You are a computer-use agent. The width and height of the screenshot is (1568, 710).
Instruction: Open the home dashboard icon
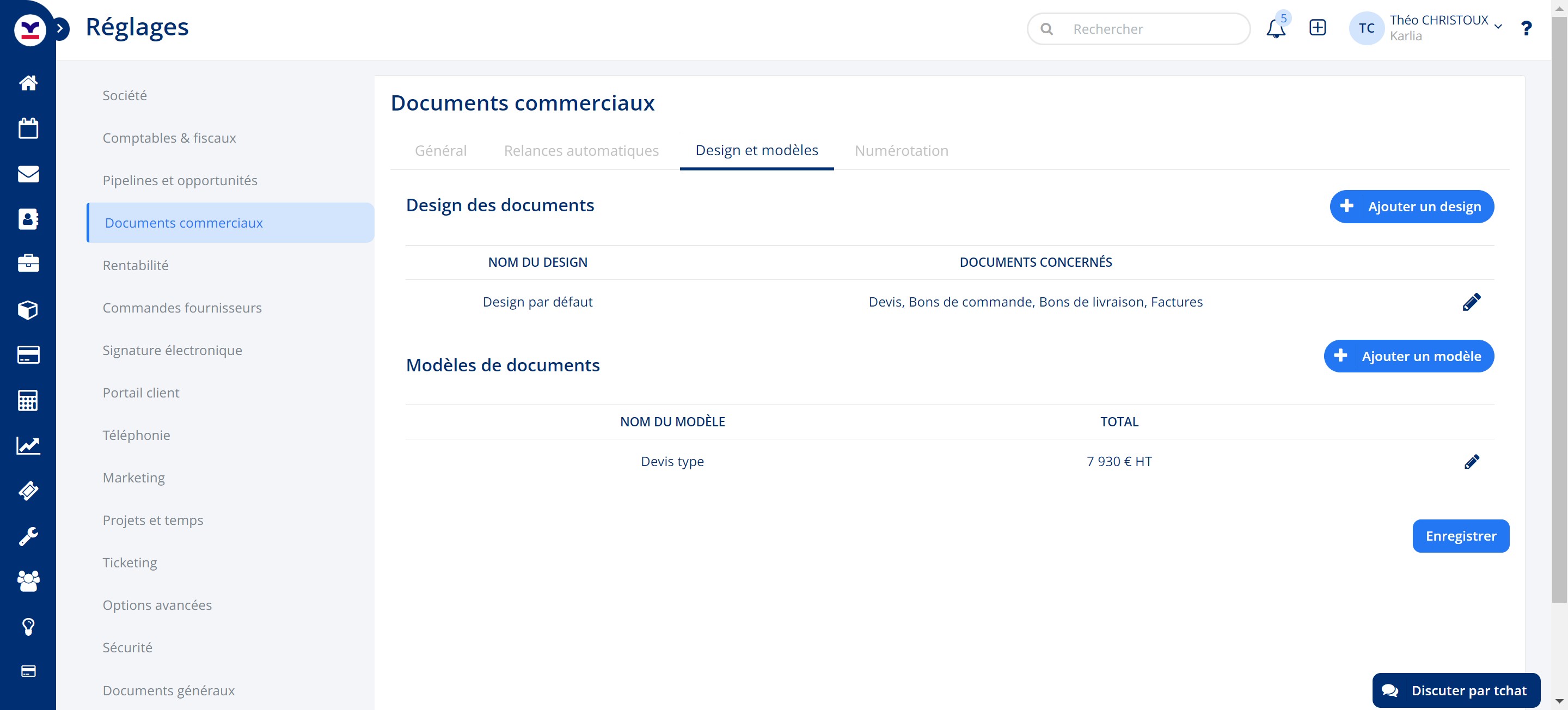click(x=28, y=83)
